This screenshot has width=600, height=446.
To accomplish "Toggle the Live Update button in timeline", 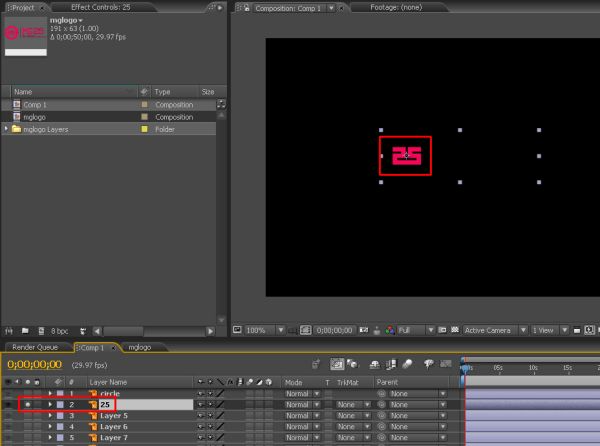I will pos(337,364).
